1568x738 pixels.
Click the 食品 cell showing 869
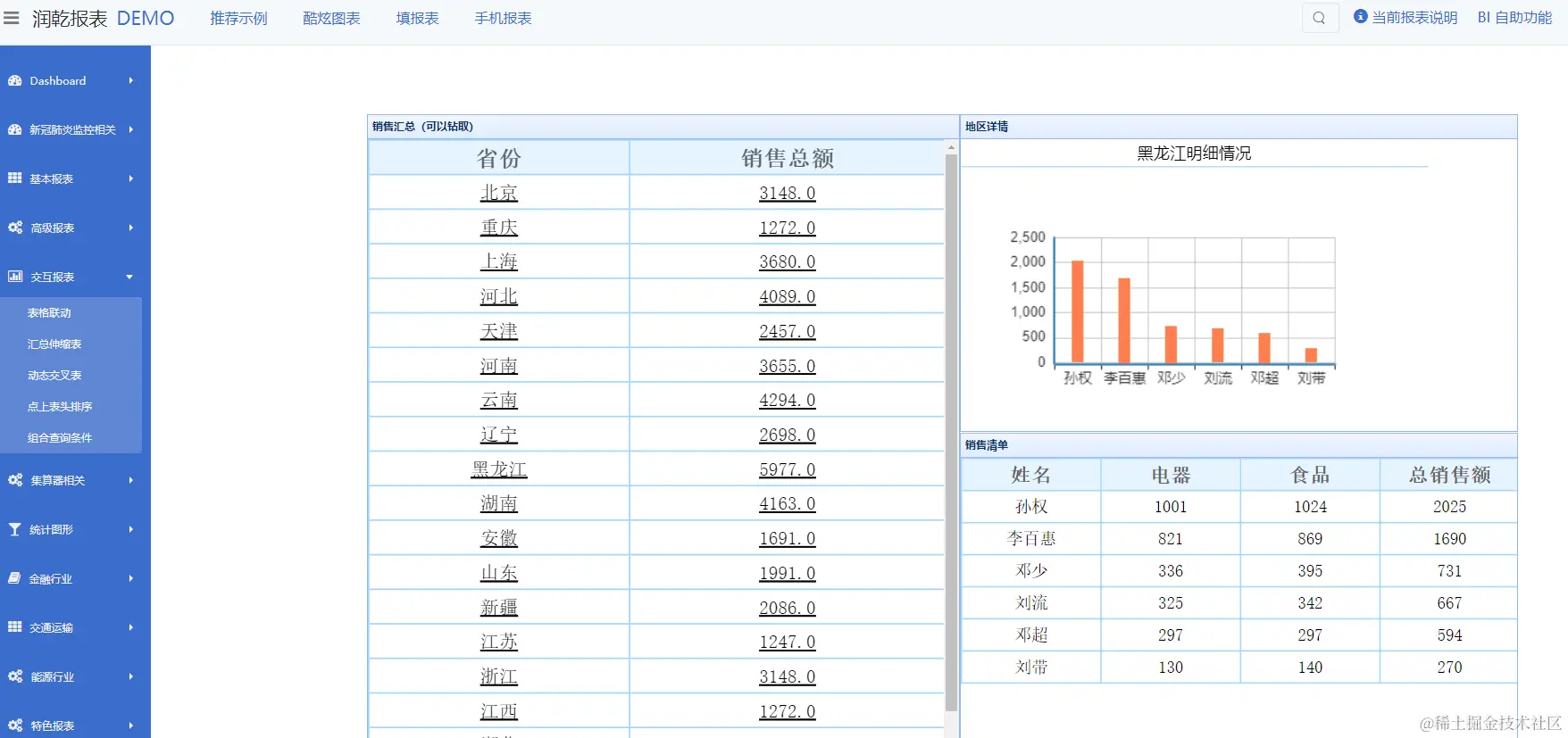coord(1310,539)
